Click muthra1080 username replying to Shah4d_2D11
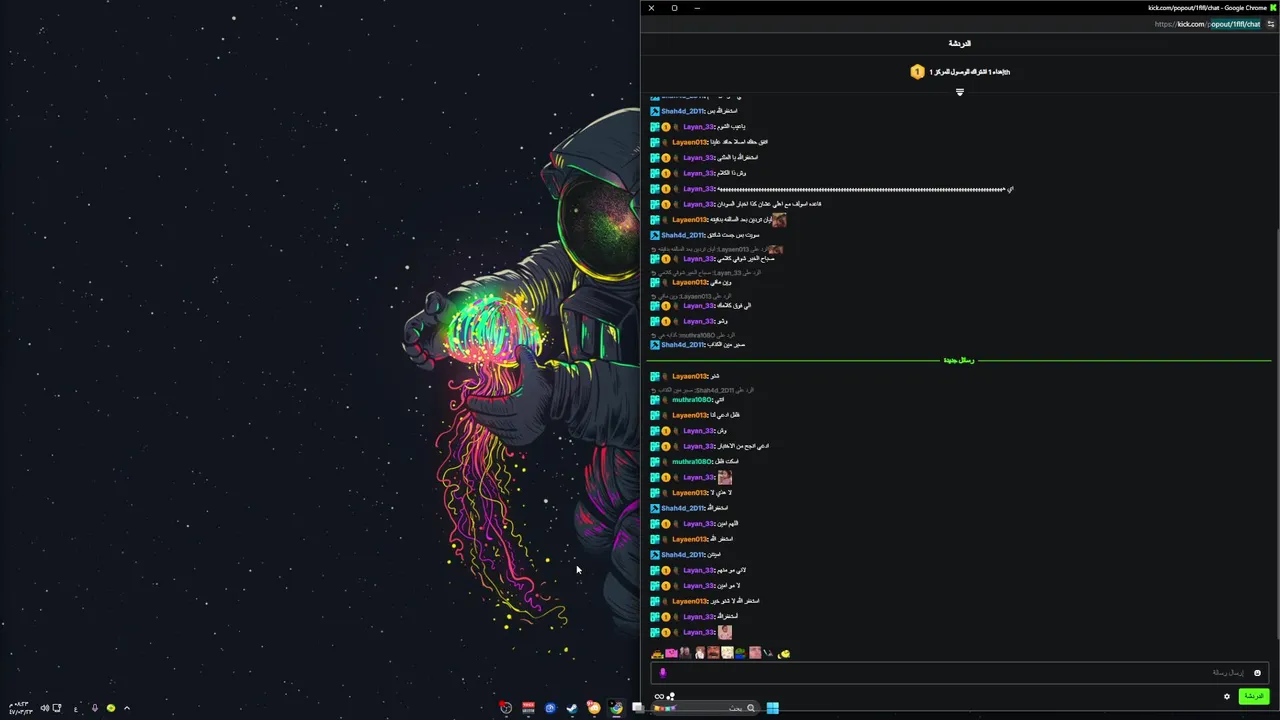1280x720 pixels. pyautogui.click(x=692, y=400)
